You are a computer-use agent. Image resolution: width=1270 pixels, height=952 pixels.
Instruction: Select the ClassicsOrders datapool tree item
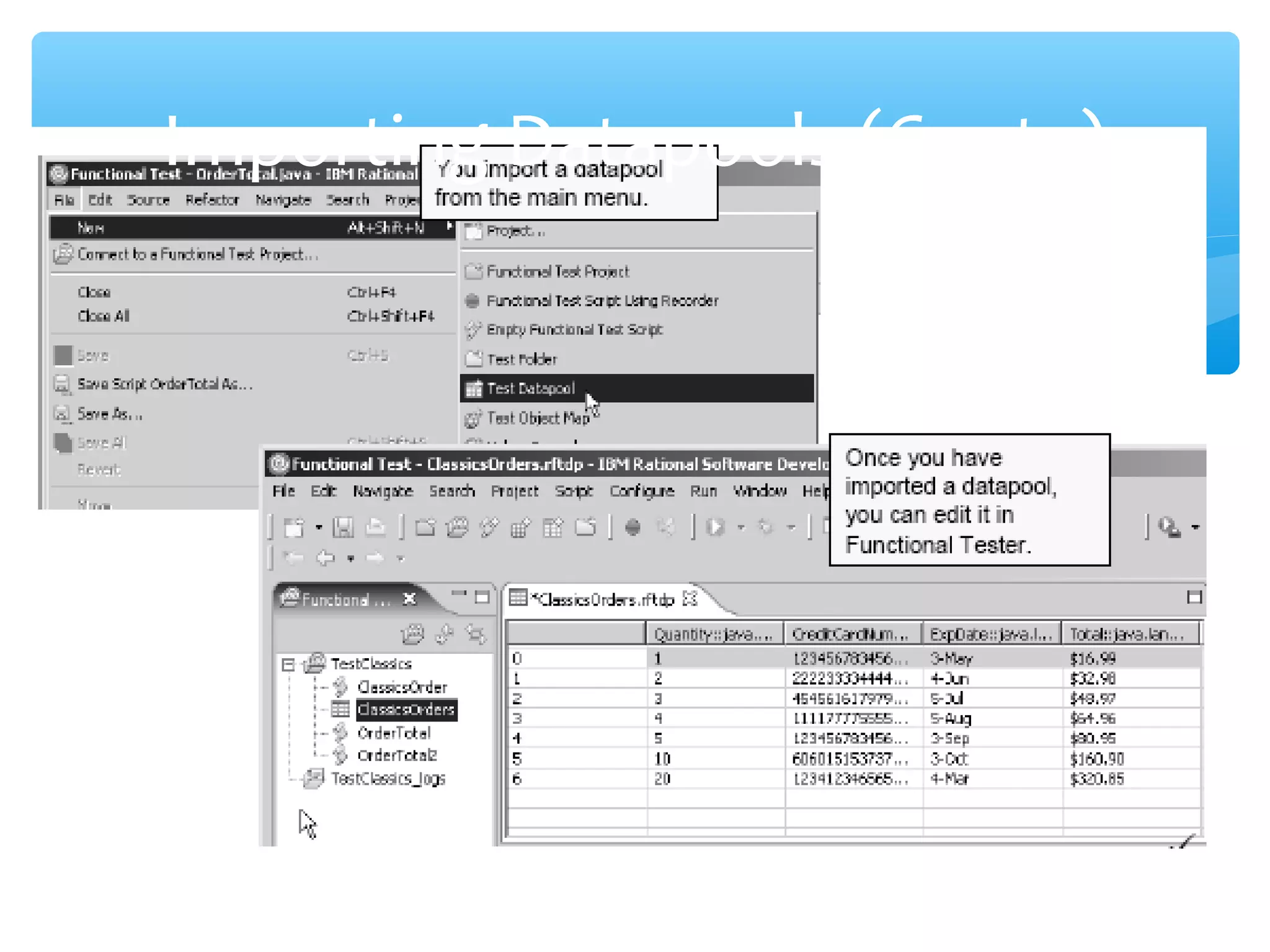tap(406, 709)
